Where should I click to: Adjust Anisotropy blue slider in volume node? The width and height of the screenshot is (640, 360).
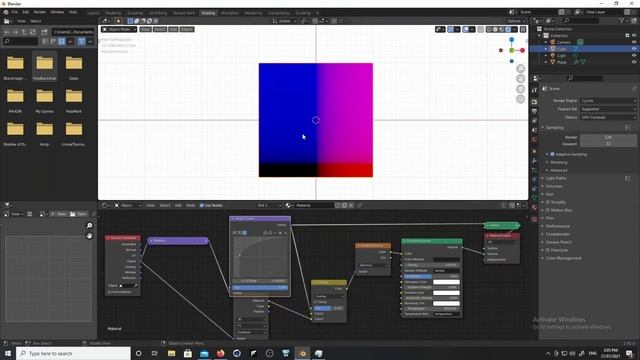[431, 276]
